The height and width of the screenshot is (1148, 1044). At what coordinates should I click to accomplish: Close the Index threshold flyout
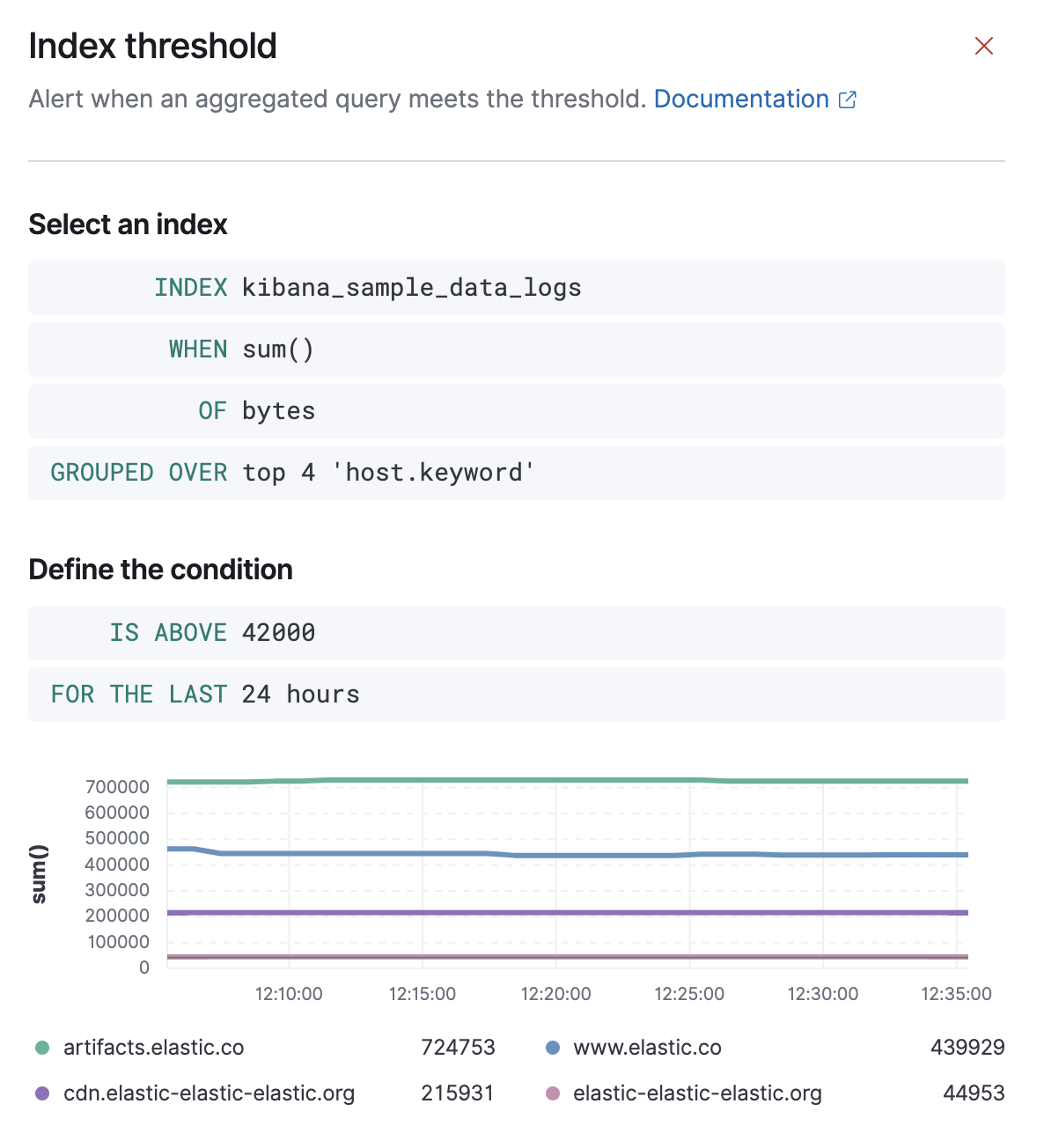983,46
